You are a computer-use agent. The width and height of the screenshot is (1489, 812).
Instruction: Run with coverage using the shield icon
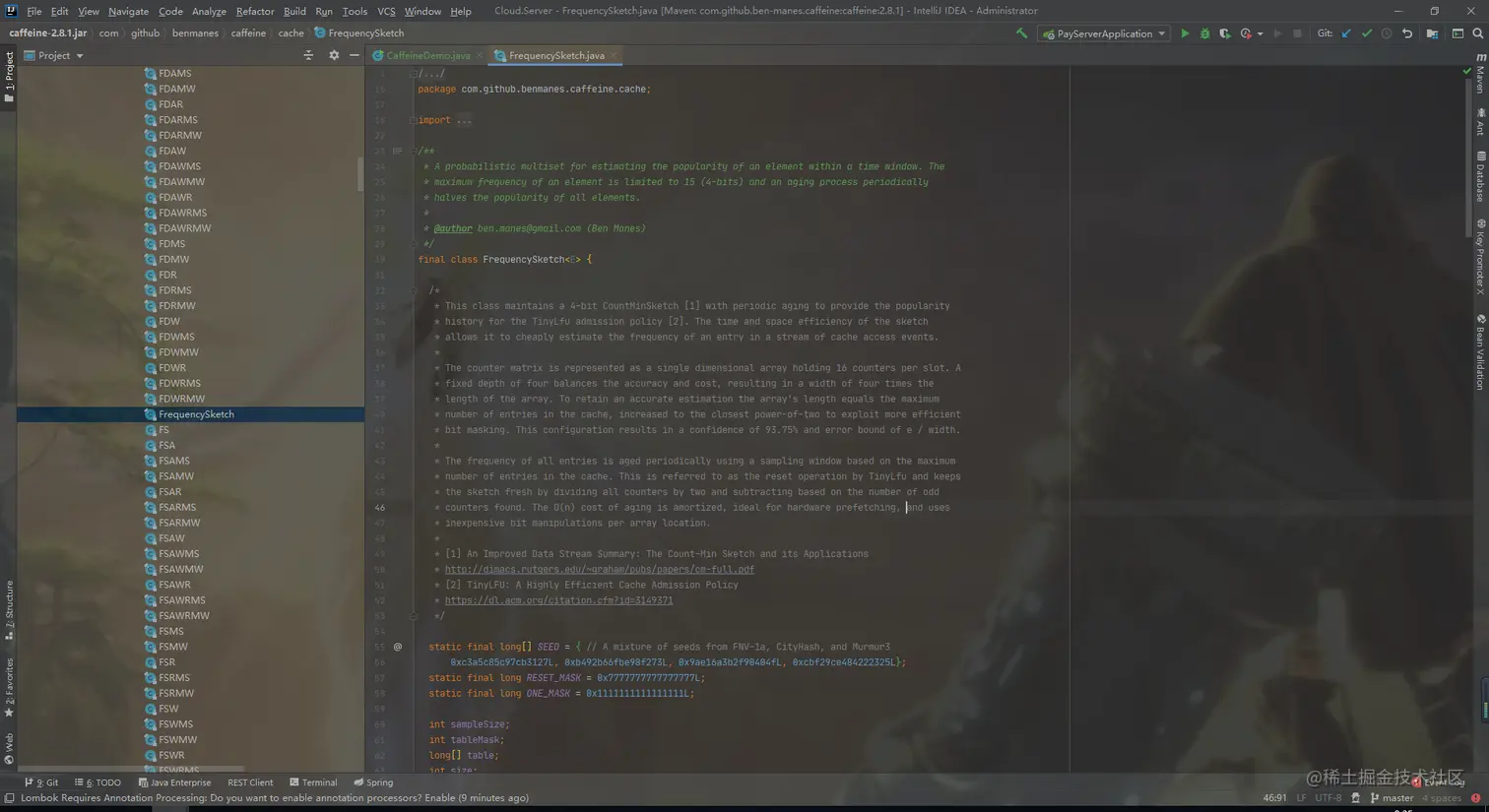point(1224,33)
